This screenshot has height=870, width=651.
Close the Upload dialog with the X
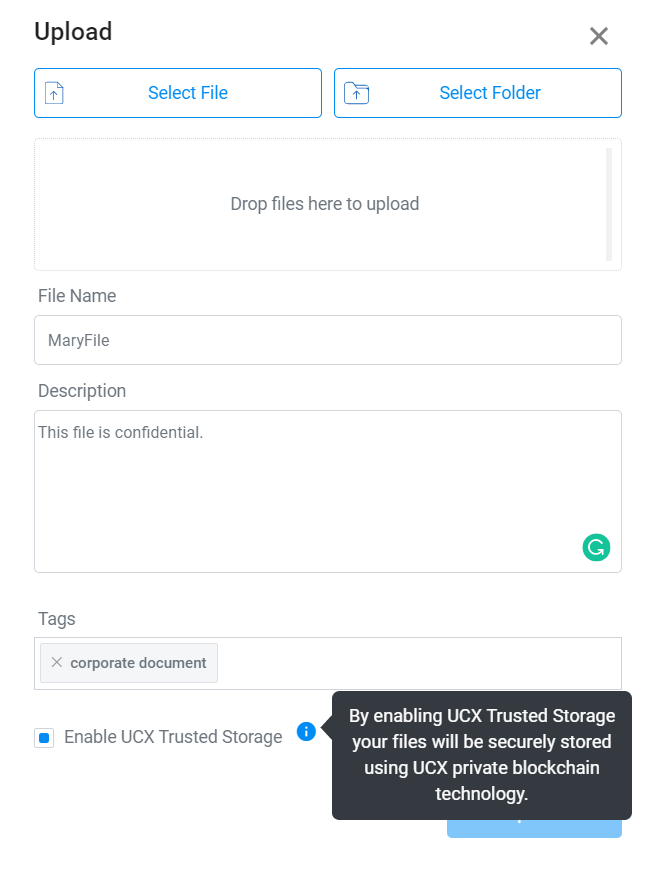(599, 37)
